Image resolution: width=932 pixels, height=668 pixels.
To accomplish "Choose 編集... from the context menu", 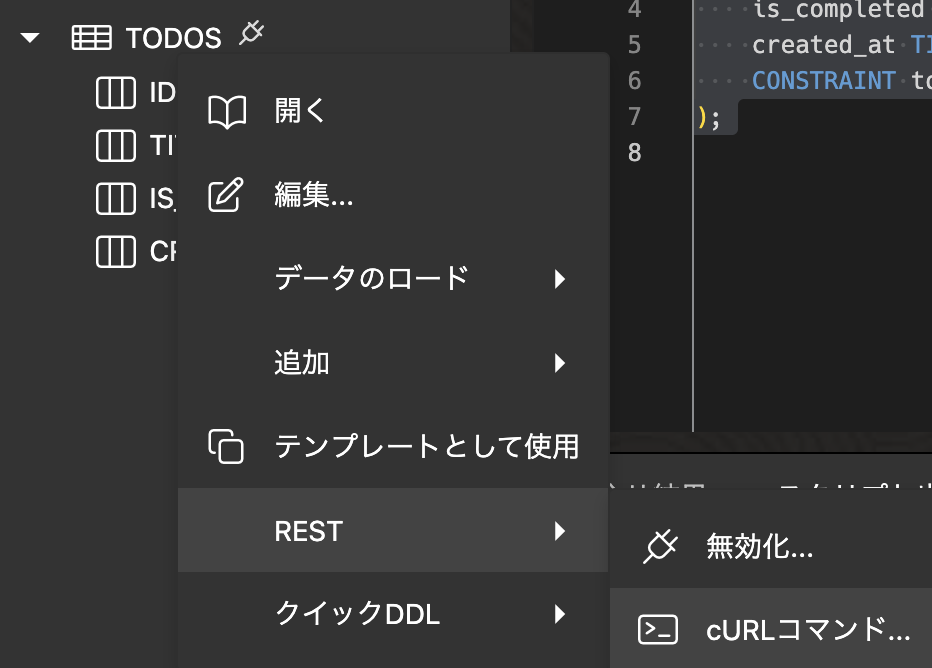I will [393, 195].
